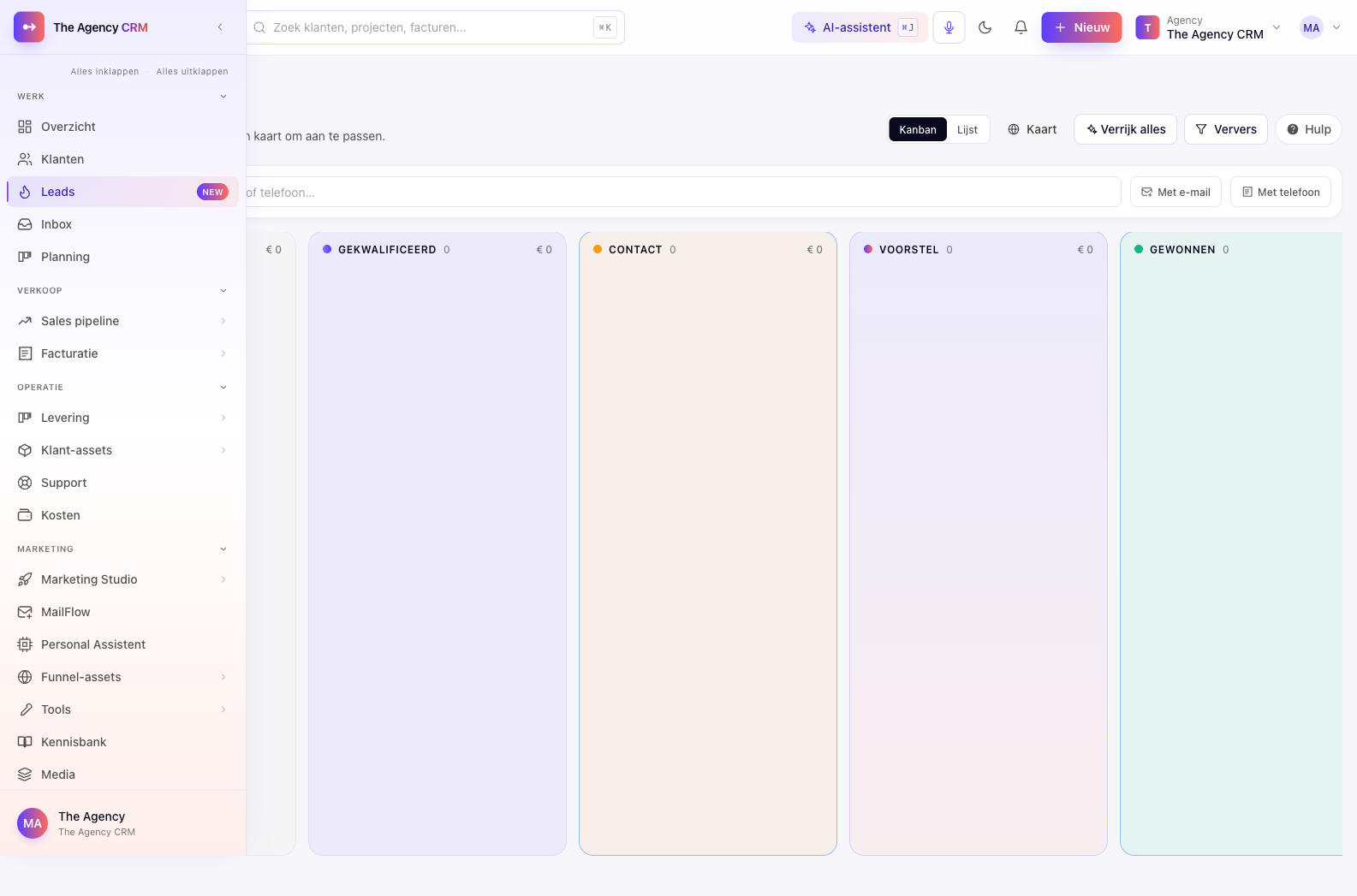Click the Support lifebuoy icon
Viewport: 1357px width, 896px height.
(x=25, y=483)
